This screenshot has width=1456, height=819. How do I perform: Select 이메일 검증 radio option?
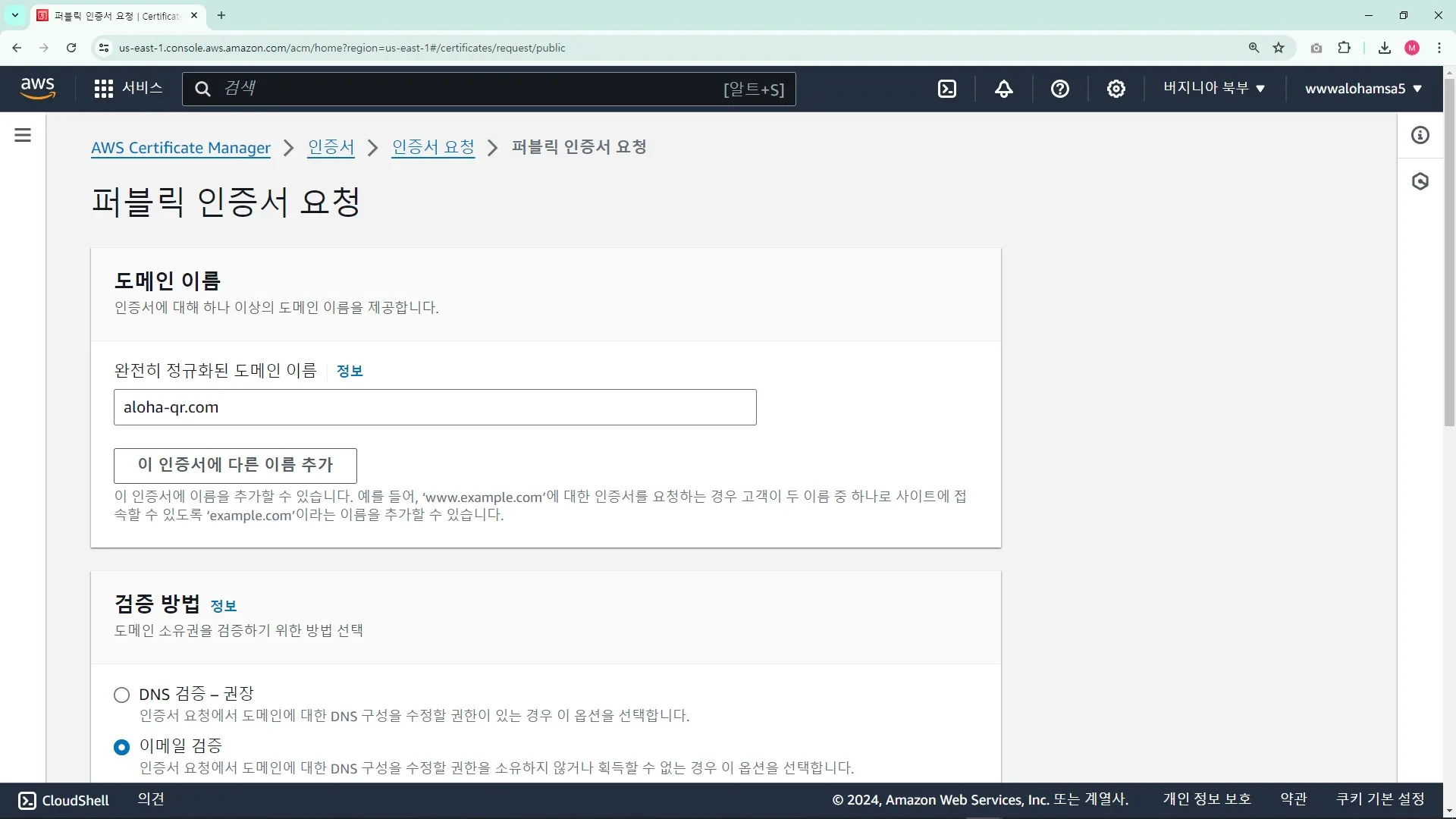click(121, 747)
